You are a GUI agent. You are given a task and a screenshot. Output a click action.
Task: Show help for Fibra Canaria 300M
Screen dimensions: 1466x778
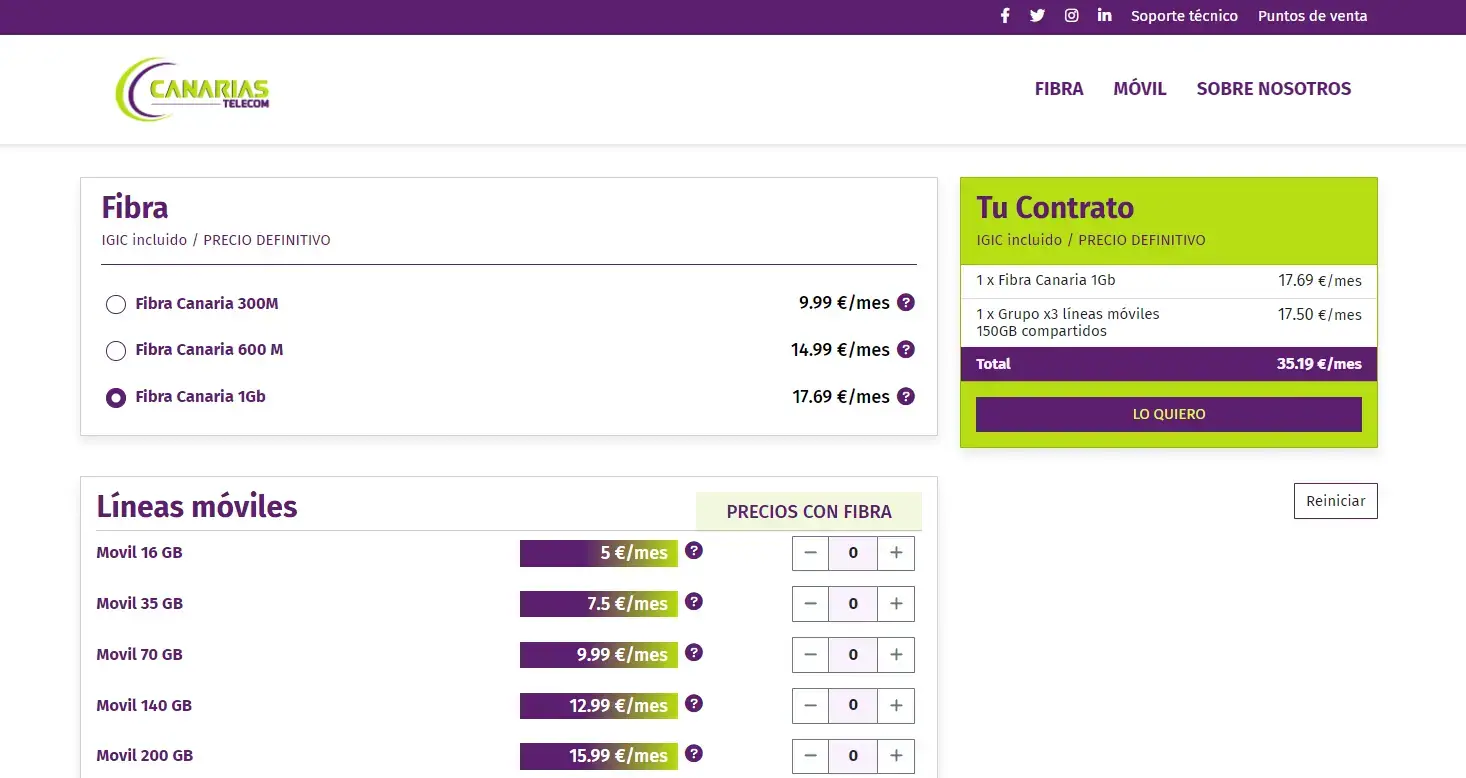pos(906,302)
